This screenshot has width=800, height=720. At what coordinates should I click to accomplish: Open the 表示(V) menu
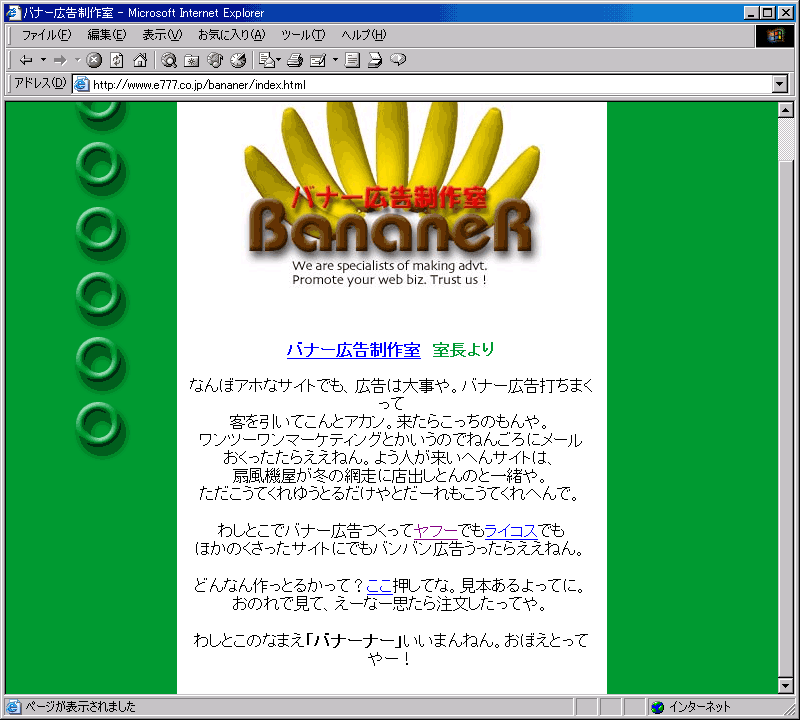[x=162, y=35]
